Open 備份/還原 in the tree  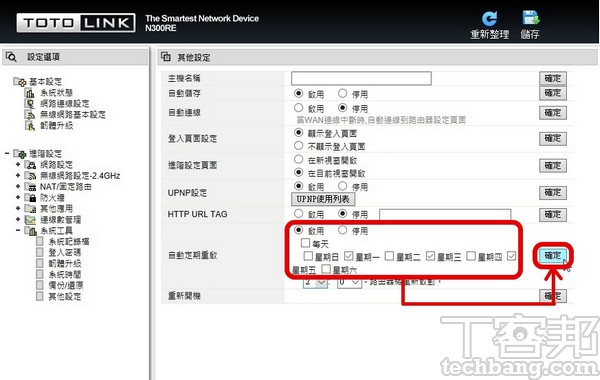tap(65, 285)
